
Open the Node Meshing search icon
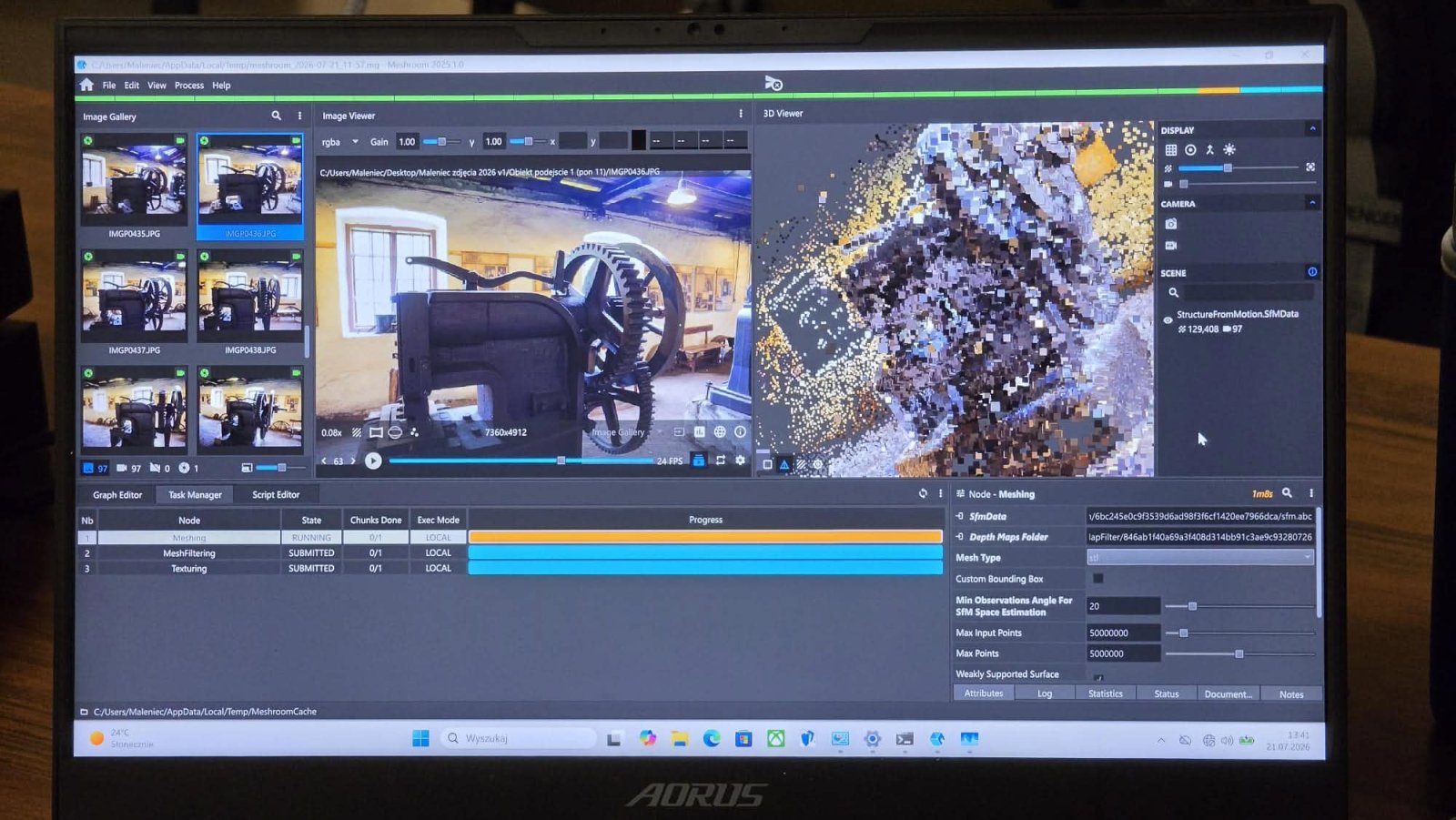point(1288,492)
